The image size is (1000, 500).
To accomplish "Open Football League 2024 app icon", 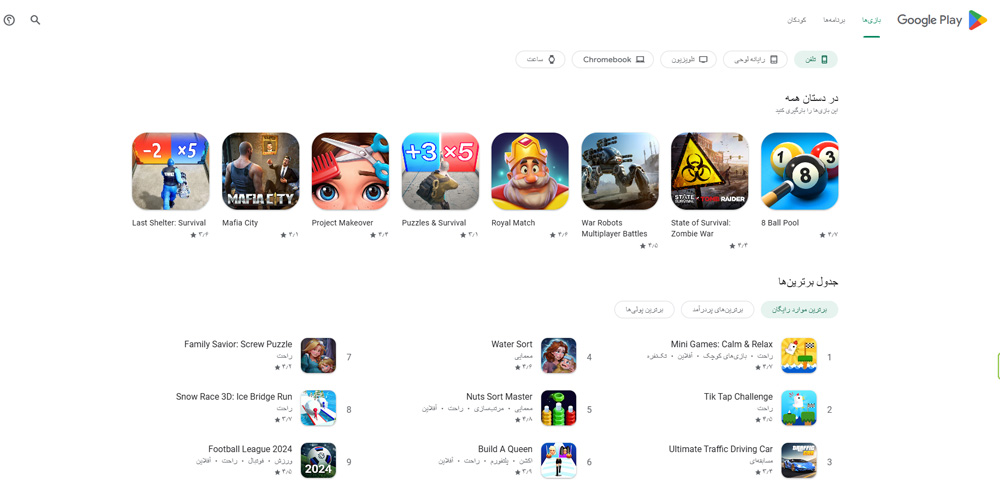I will point(318,460).
